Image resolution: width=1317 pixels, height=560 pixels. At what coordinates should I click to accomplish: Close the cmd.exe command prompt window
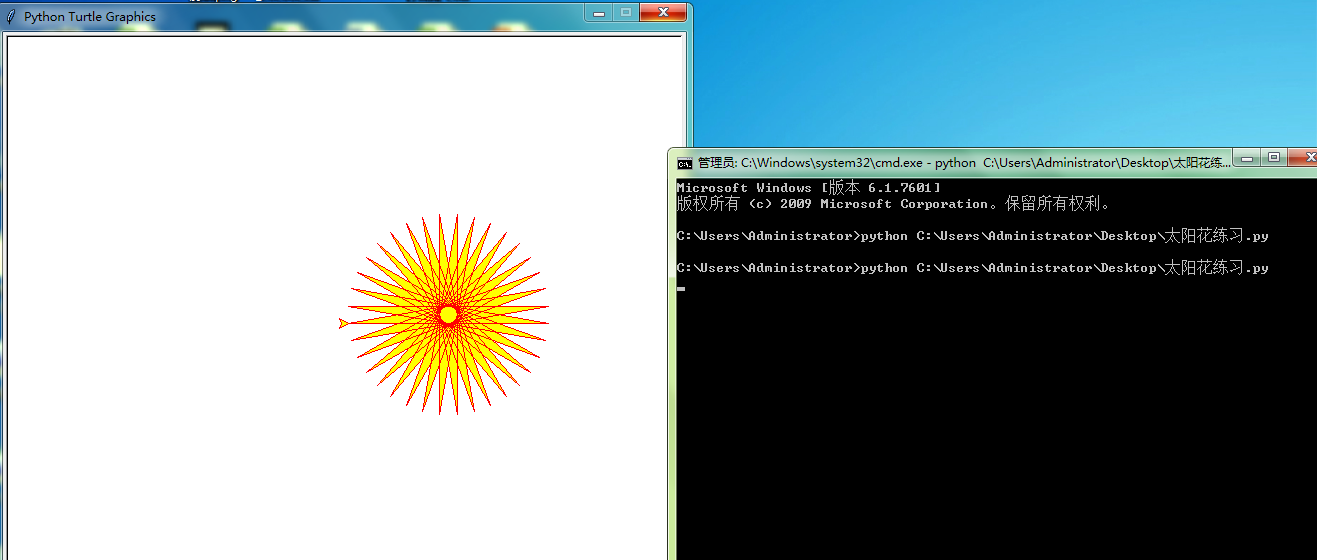point(1304,157)
